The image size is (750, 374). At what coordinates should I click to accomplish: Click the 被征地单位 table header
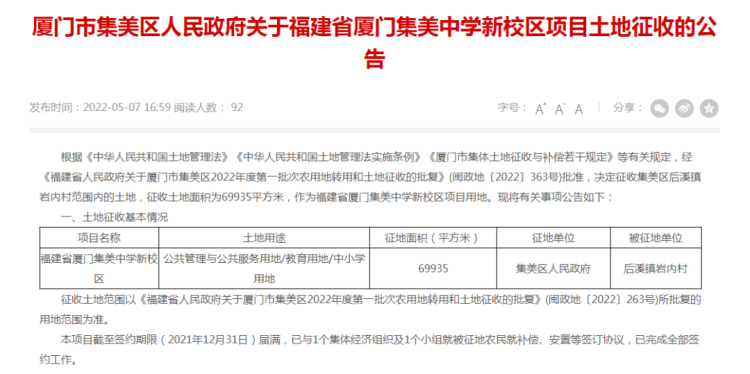click(656, 238)
